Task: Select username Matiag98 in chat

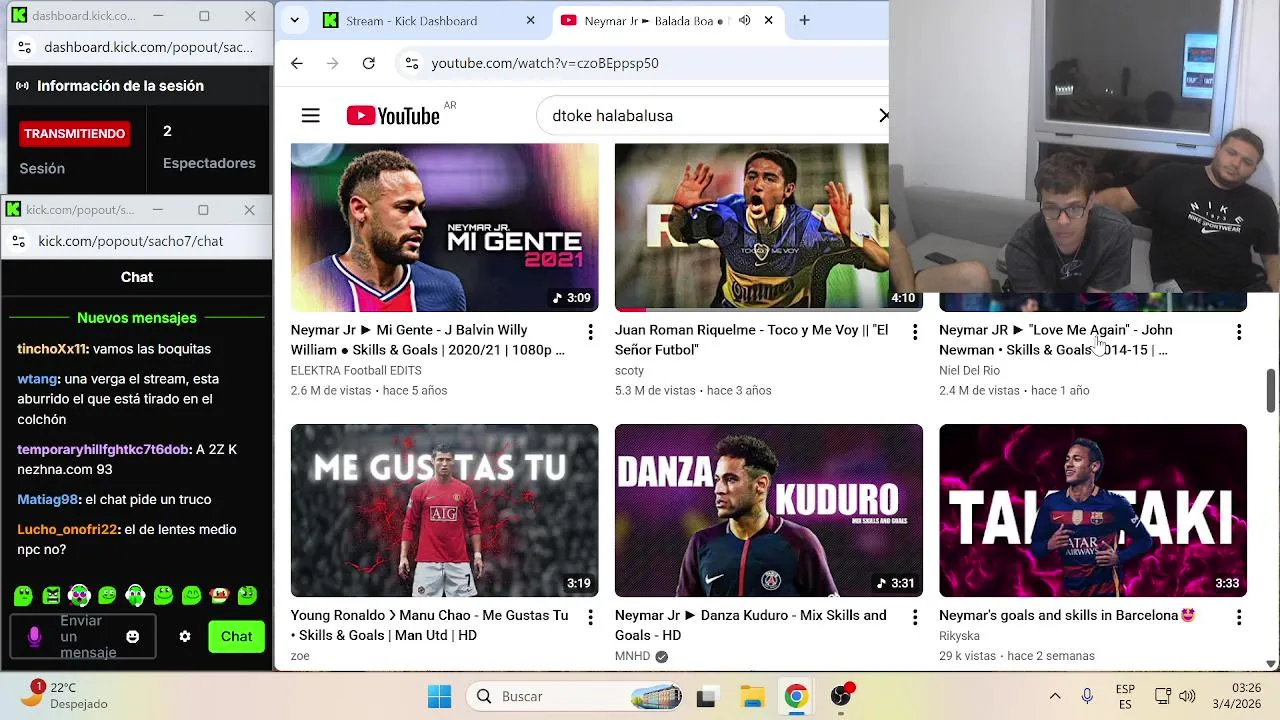Action: pos(47,499)
